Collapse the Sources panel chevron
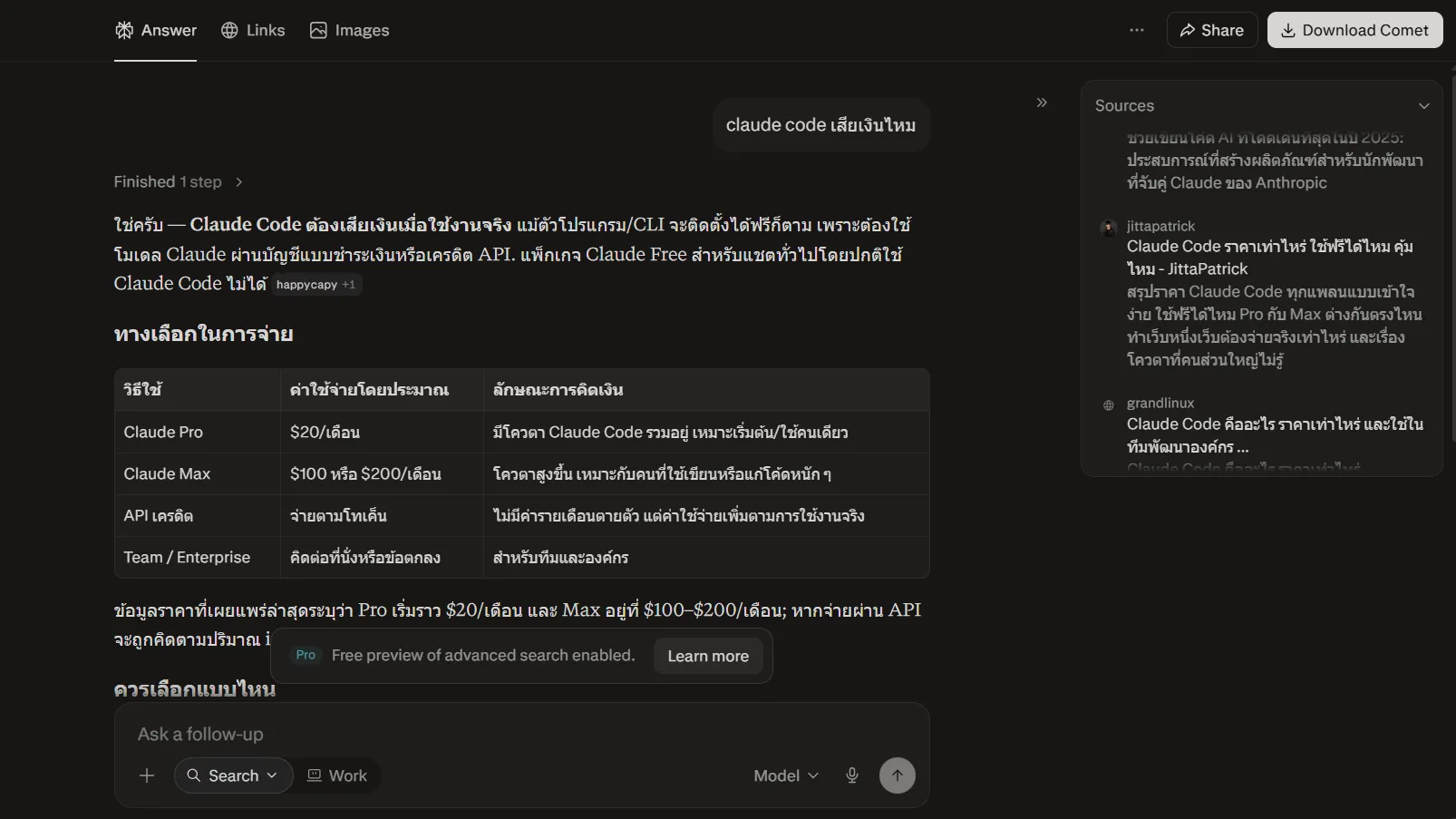 (1424, 106)
